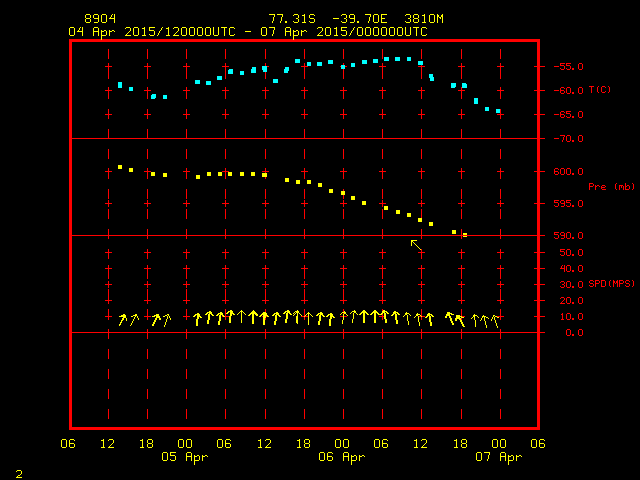Click the 06 Apr date label
This screenshot has width=640, height=480.
pos(342,457)
